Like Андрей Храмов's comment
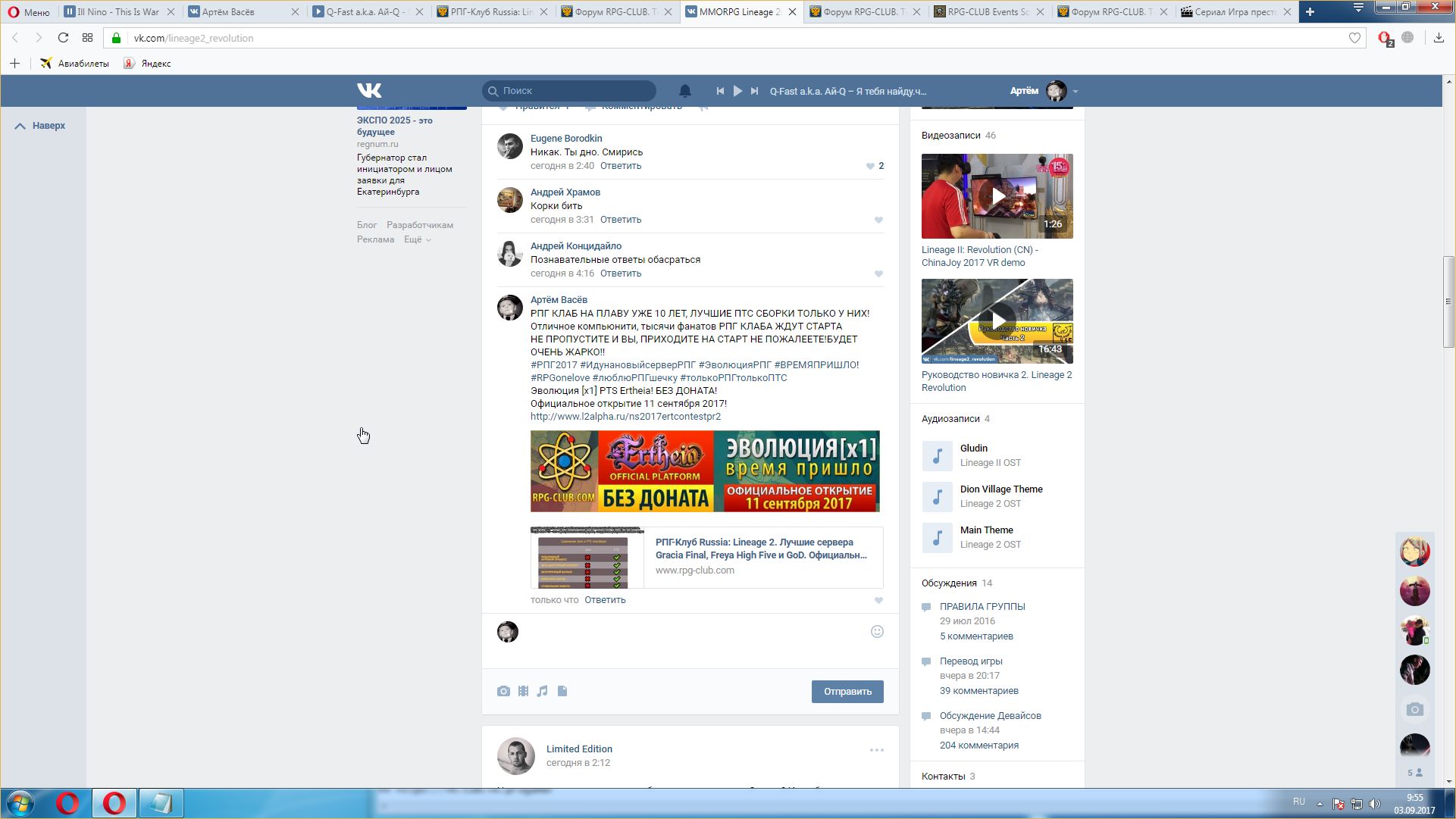The width and height of the screenshot is (1456, 819). click(x=878, y=220)
